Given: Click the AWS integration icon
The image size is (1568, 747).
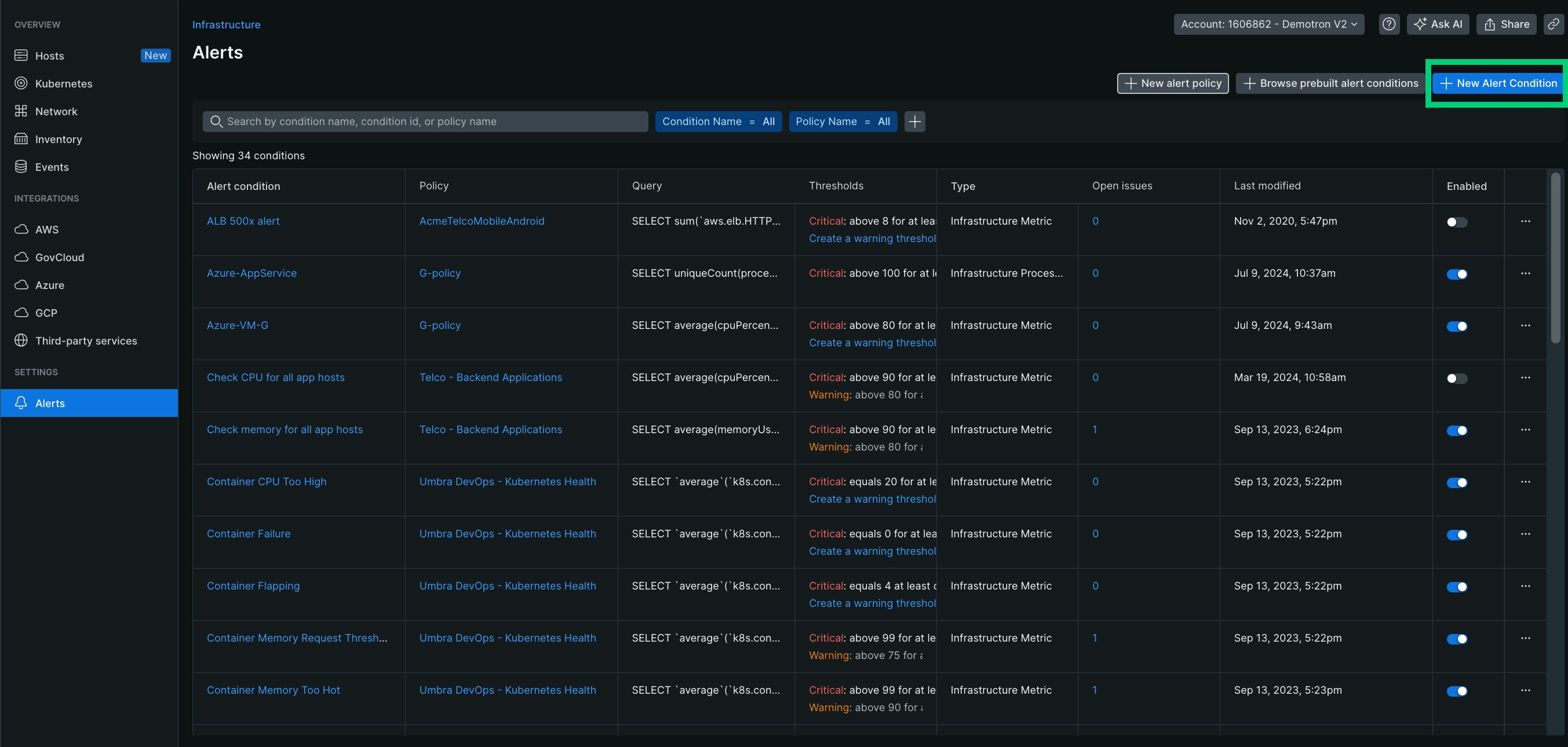Looking at the screenshot, I should (21, 229).
